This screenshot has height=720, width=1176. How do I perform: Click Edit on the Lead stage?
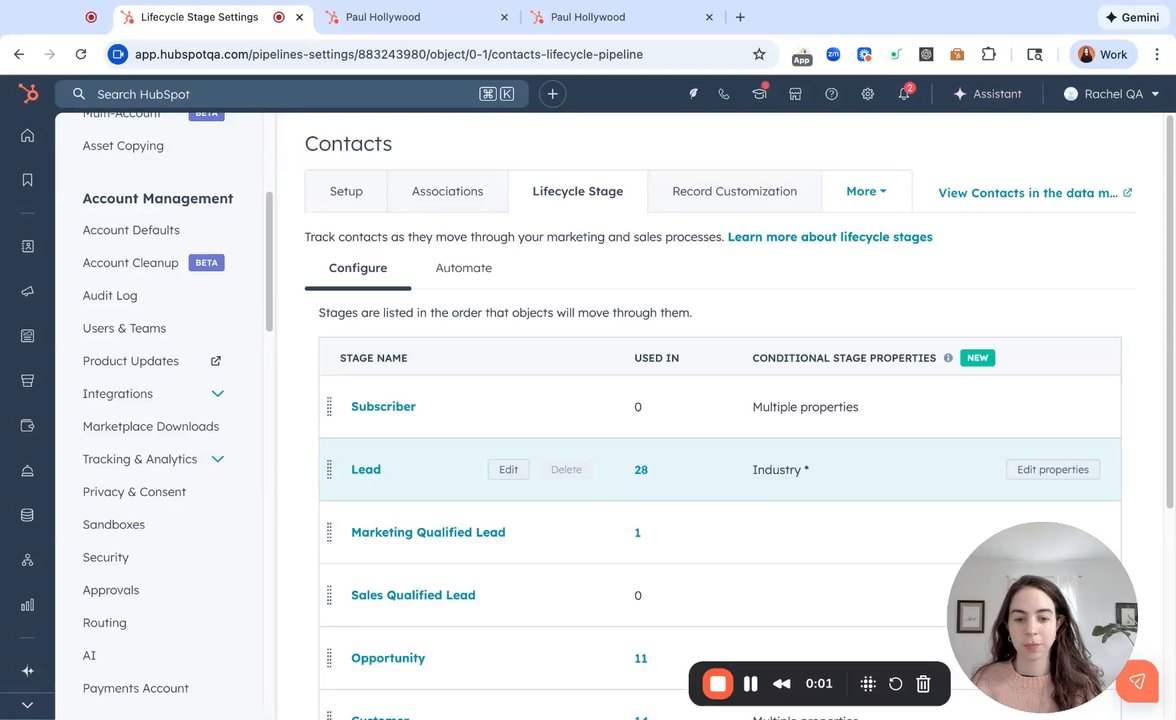(508, 470)
